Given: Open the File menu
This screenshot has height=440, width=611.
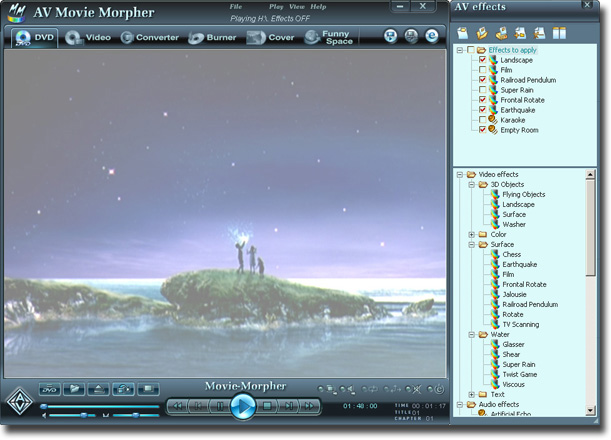Looking at the screenshot, I should click(236, 7).
